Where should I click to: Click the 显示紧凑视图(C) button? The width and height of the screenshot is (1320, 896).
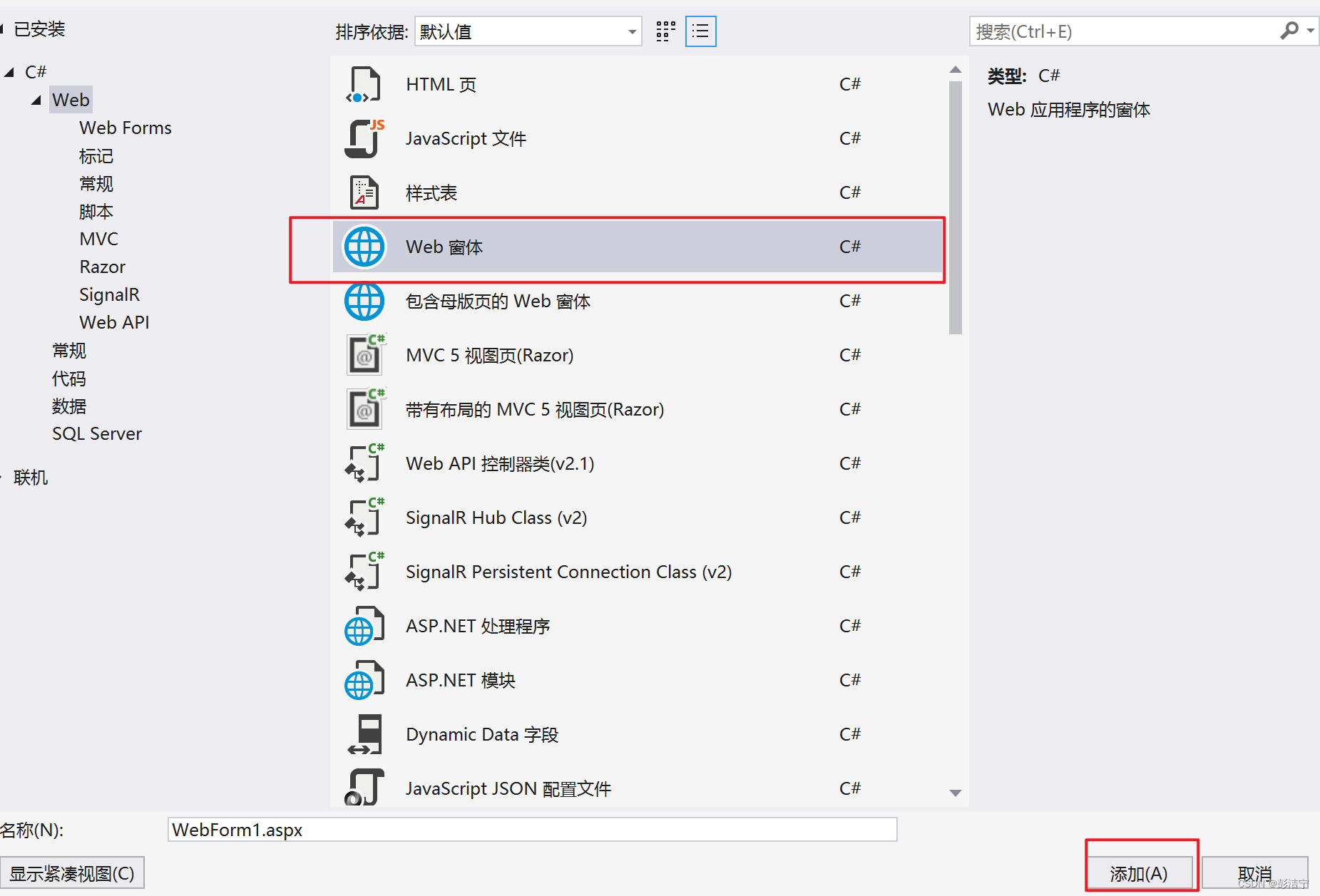coord(72,873)
